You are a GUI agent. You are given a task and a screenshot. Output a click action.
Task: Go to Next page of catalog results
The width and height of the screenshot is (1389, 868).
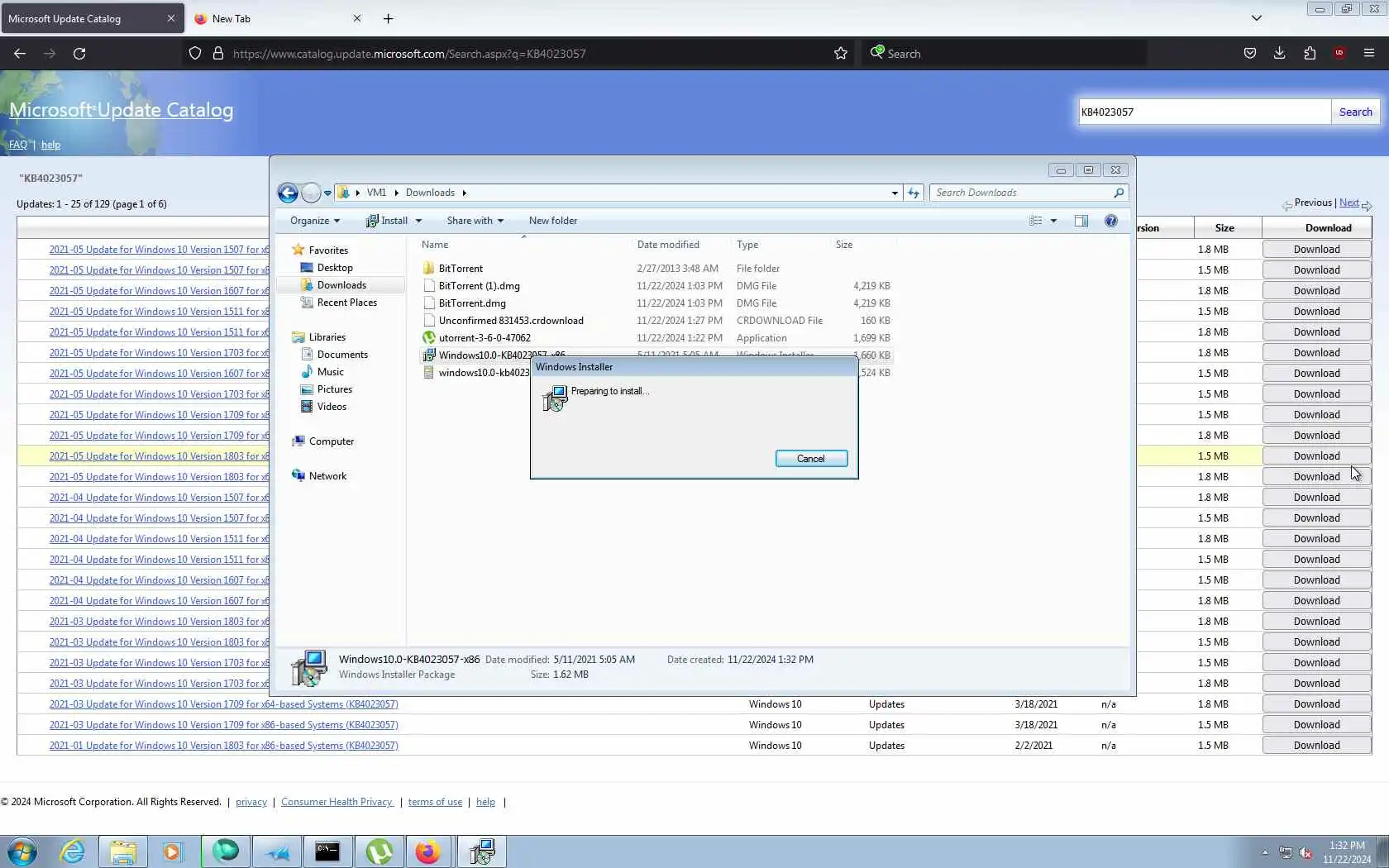[1349, 203]
